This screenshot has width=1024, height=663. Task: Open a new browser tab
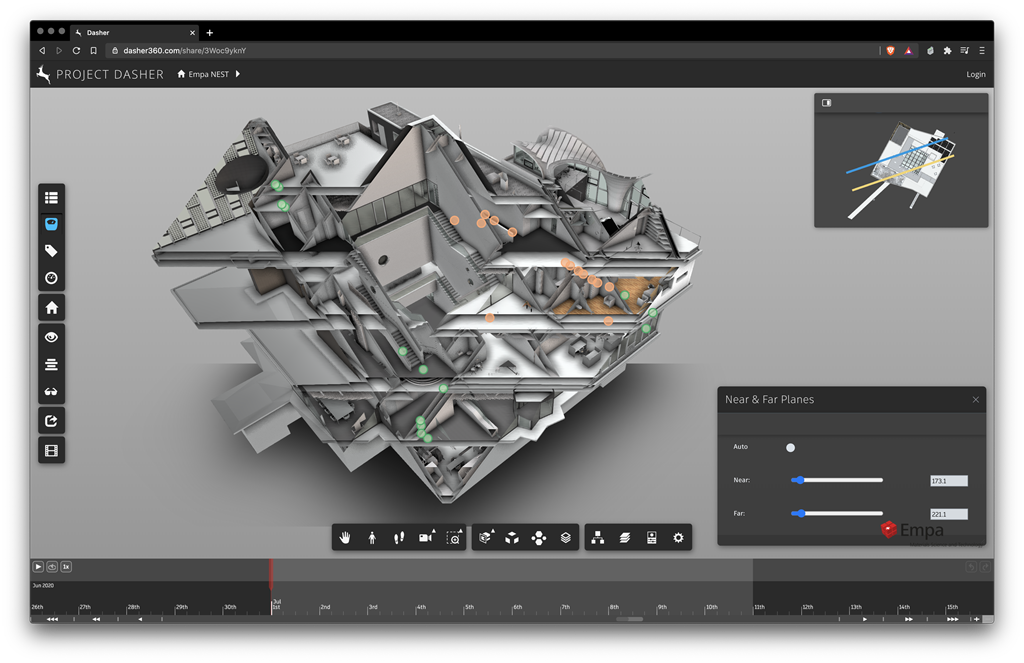point(209,32)
